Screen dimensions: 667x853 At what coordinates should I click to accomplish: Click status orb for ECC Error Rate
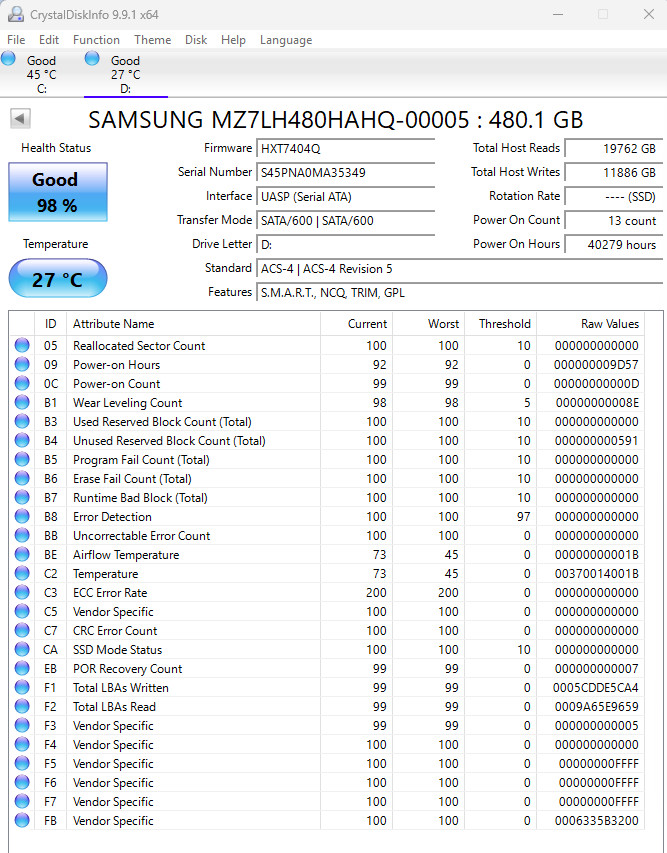point(22,593)
